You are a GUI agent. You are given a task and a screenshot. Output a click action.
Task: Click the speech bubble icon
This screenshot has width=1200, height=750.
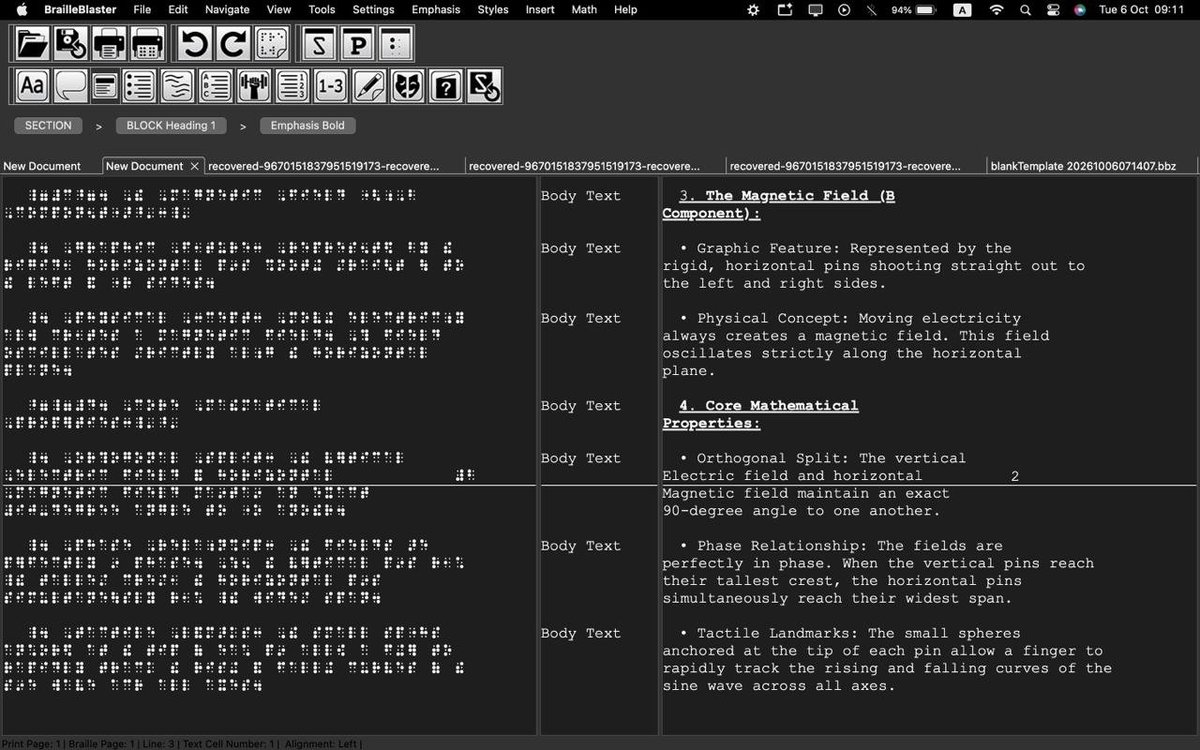[x=70, y=86]
